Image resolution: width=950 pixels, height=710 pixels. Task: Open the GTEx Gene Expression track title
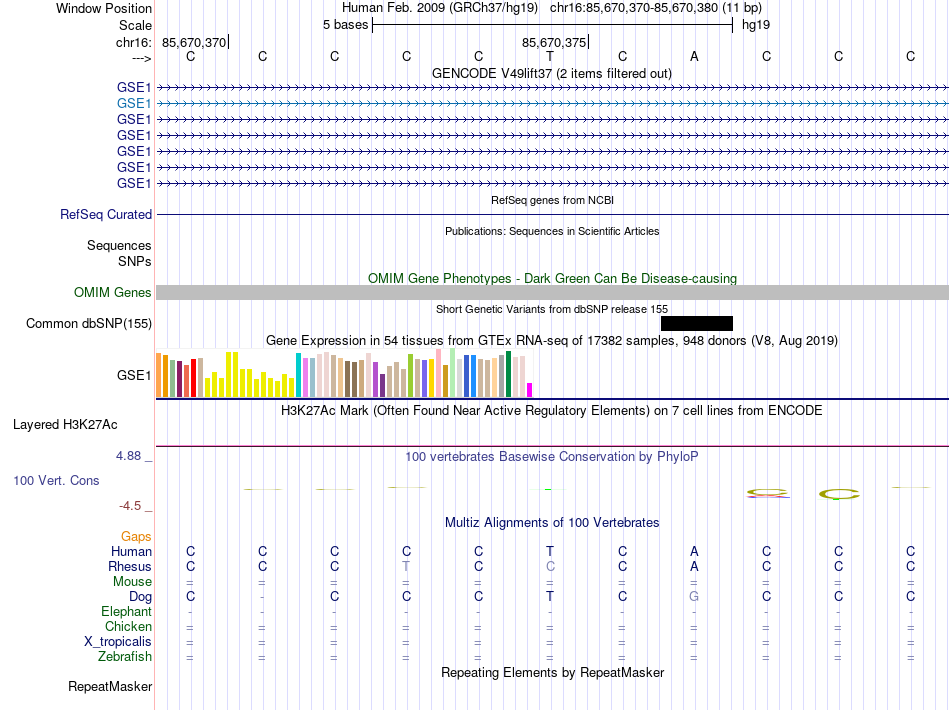[552, 340]
